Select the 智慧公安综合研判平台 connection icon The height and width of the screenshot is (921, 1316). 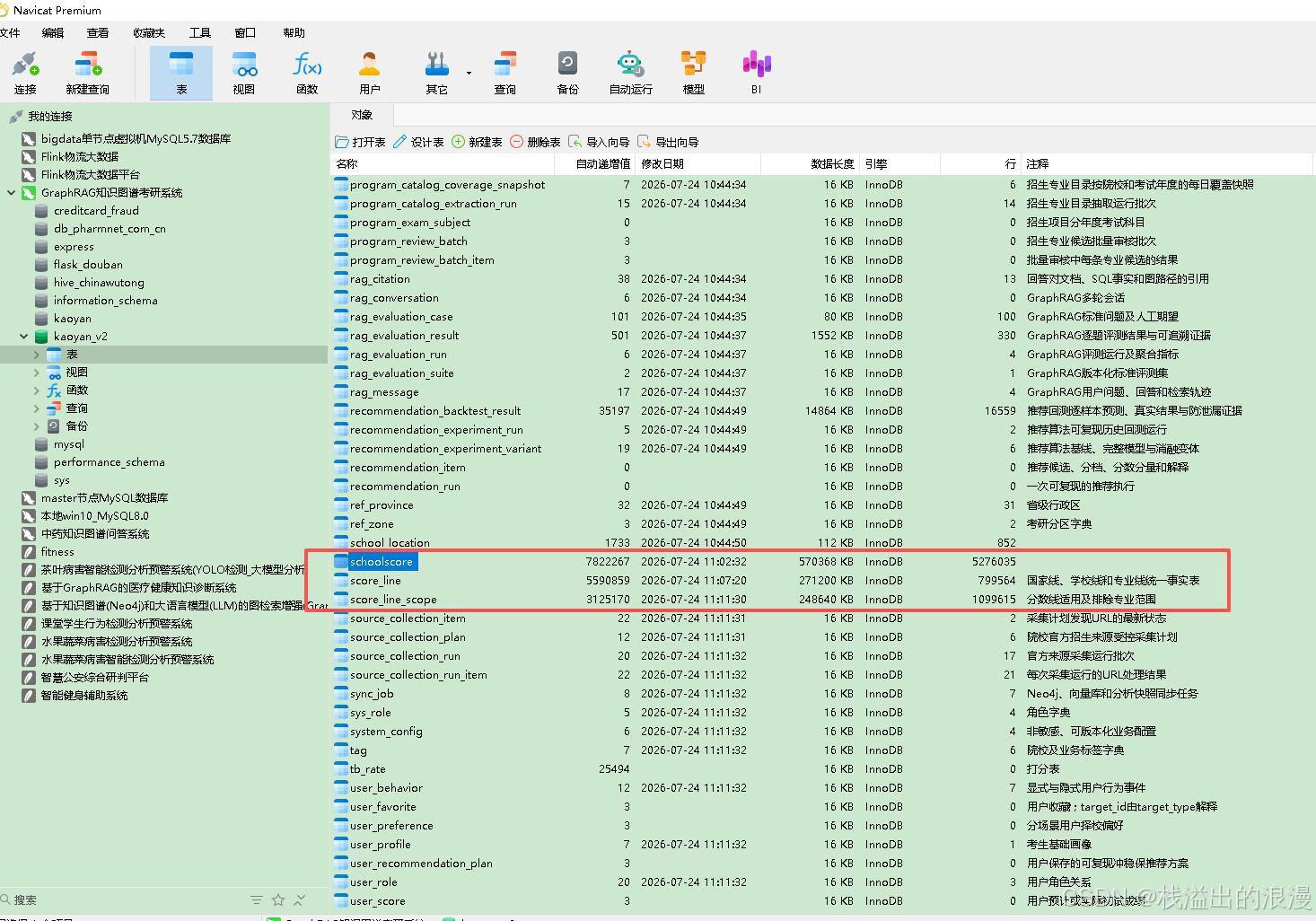click(28, 678)
